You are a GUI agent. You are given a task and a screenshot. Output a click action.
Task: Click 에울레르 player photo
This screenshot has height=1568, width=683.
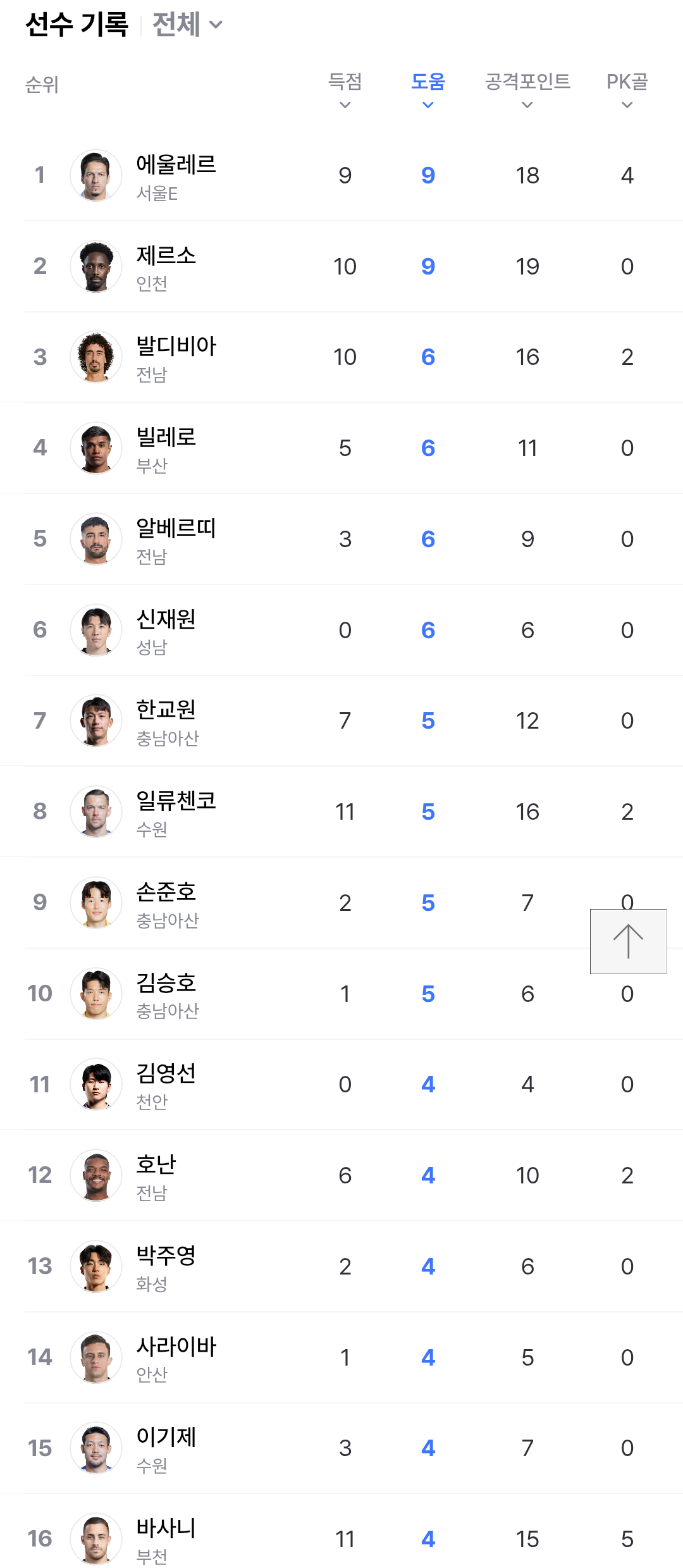pyautogui.click(x=96, y=175)
